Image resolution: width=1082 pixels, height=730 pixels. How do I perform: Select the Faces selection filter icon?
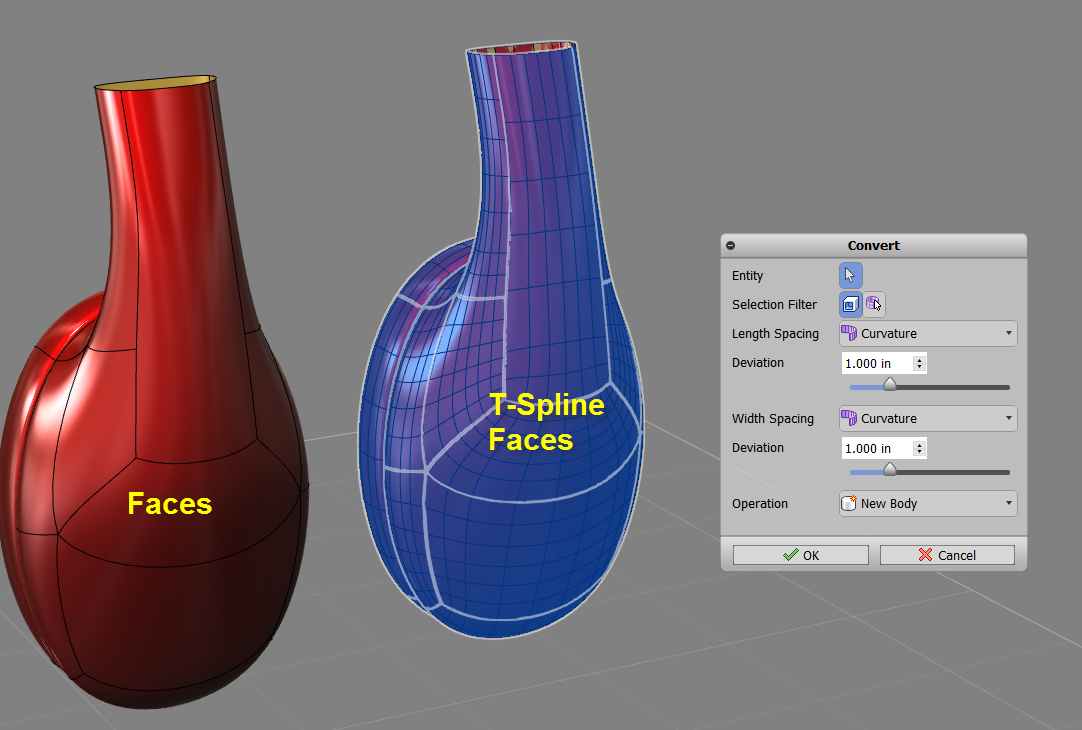(x=851, y=304)
